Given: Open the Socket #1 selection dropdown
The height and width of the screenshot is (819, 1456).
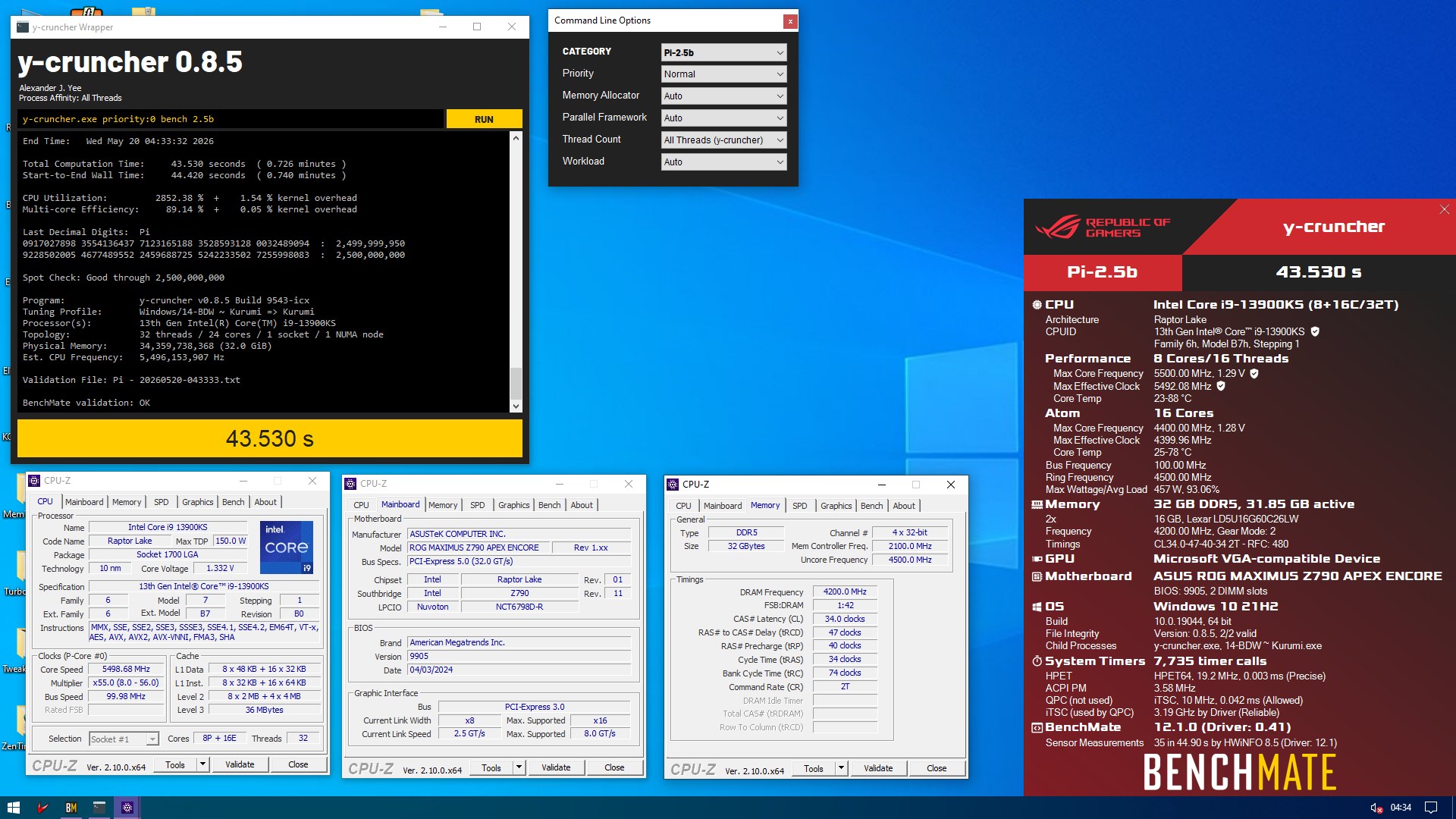Looking at the screenshot, I should click(x=124, y=739).
